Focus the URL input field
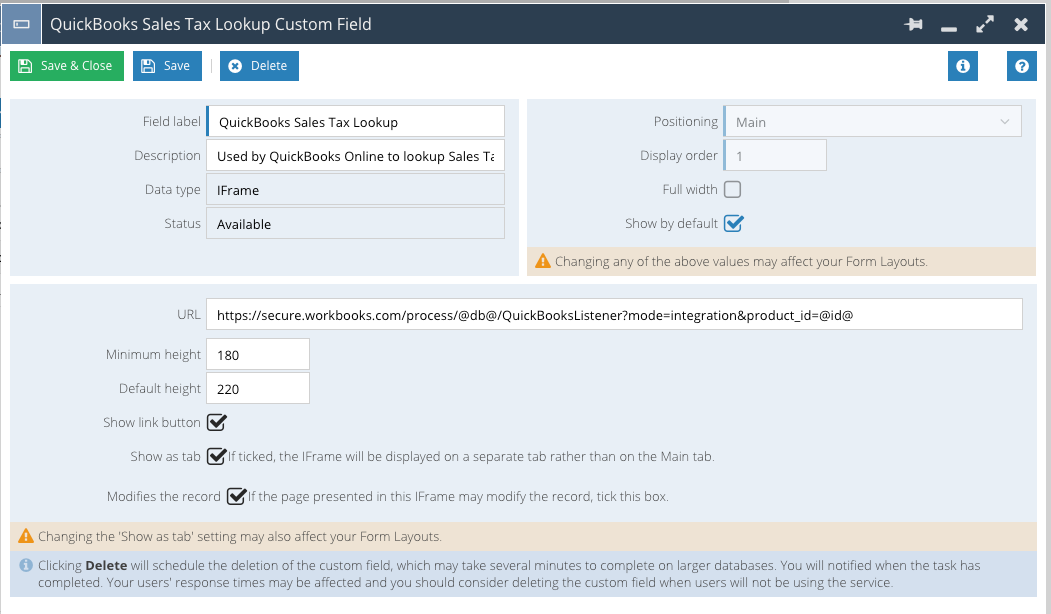This screenshot has height=614, width=1051. pos(614,314)
